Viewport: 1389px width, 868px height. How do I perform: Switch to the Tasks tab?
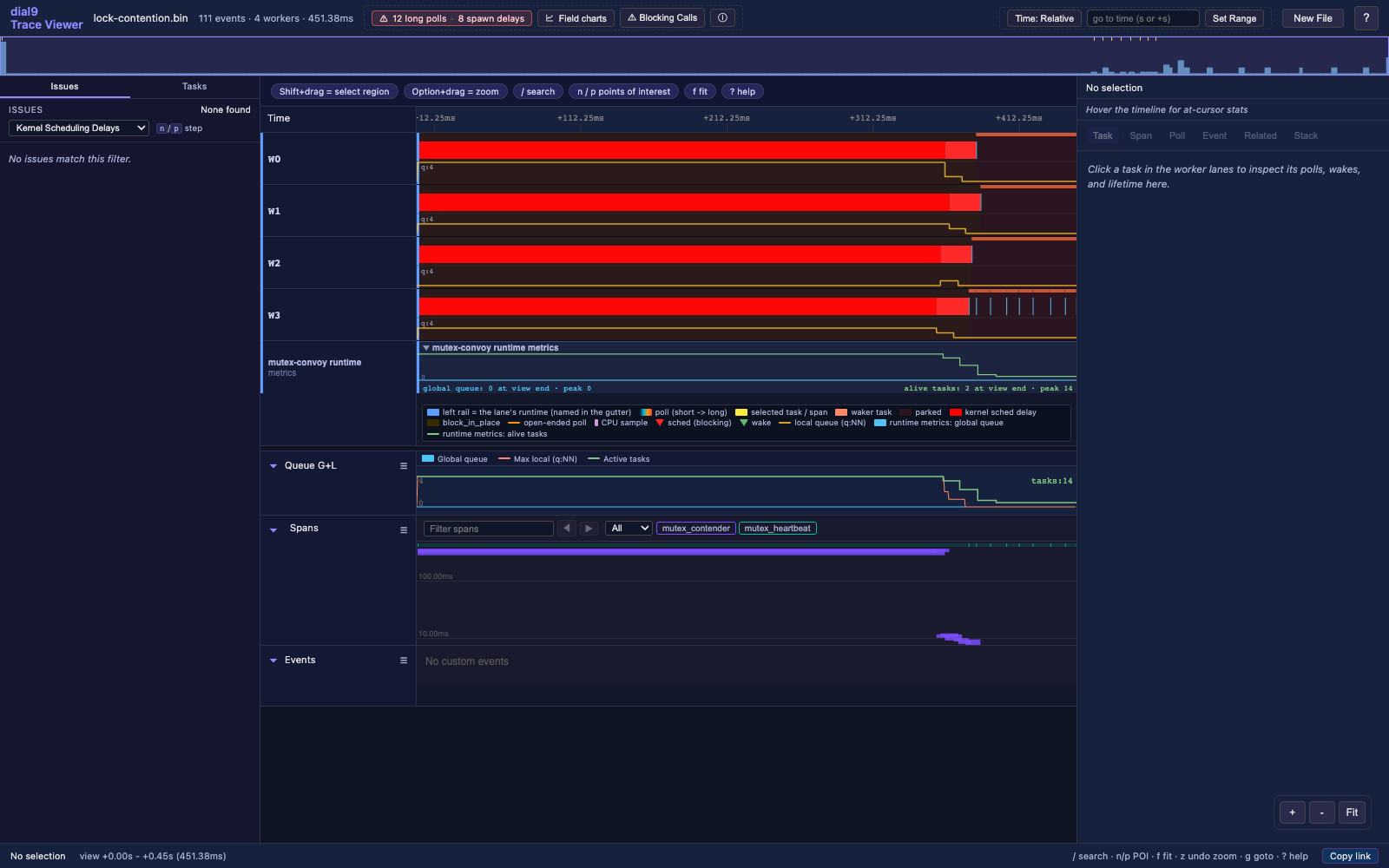tap(194, 87)
